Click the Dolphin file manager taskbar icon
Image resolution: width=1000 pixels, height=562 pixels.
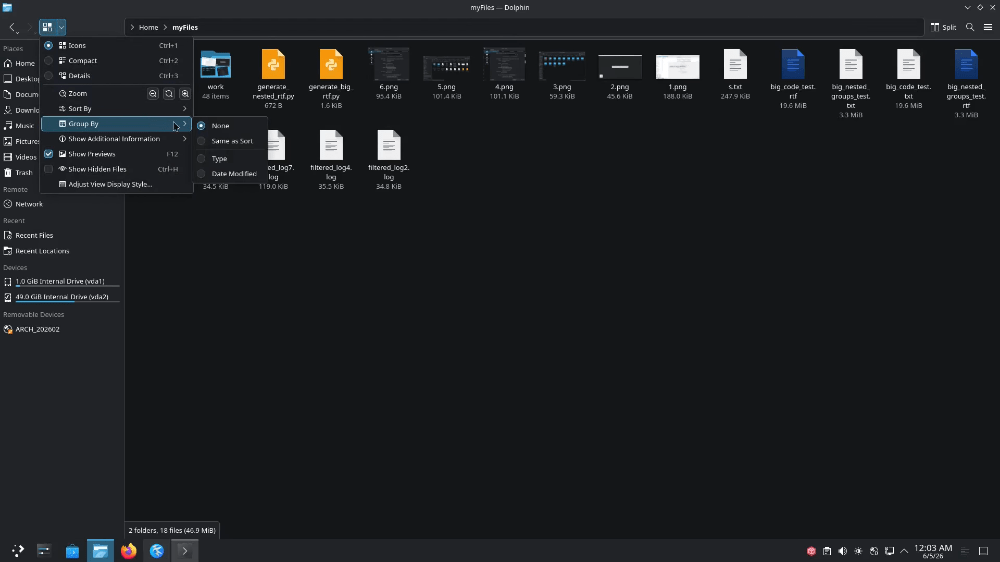point(100,551)
